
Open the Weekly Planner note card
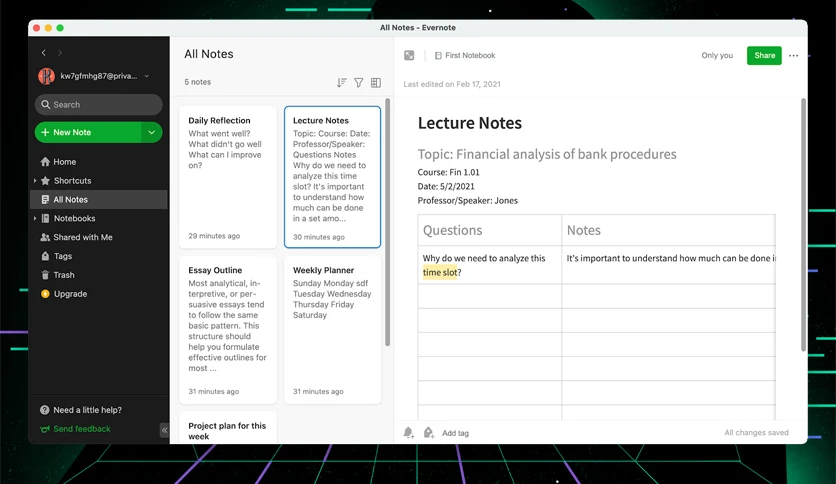[x=333, y=329]
